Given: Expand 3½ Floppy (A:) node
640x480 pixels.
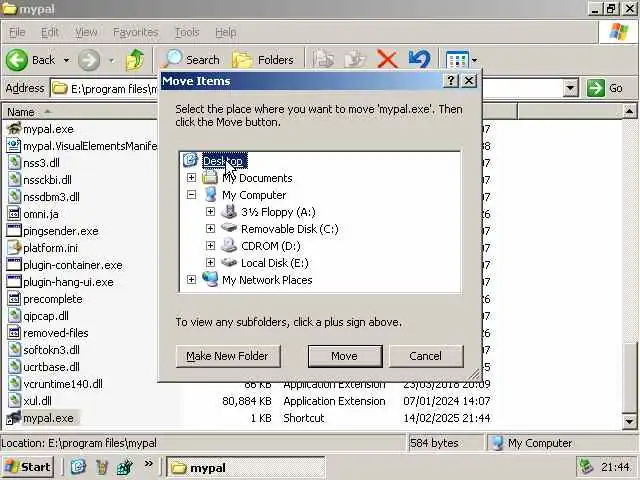Looking at the screenshot, I should pos(210,211).
